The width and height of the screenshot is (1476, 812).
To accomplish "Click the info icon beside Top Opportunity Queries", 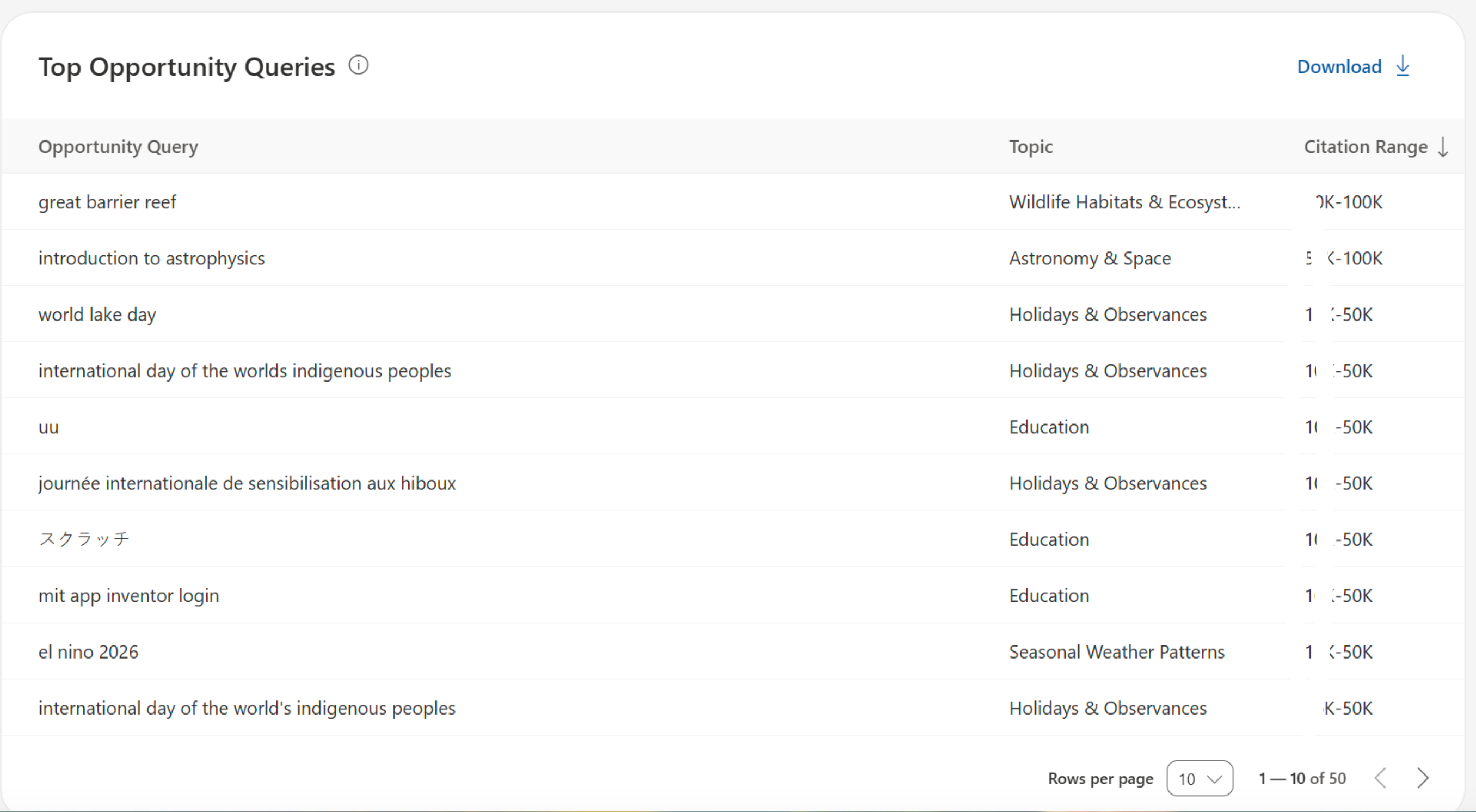I will (359, 65).
